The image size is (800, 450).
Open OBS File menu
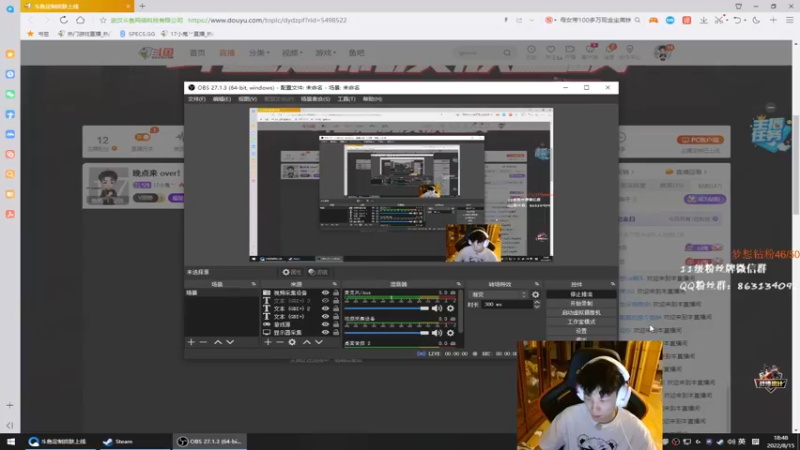196,99
